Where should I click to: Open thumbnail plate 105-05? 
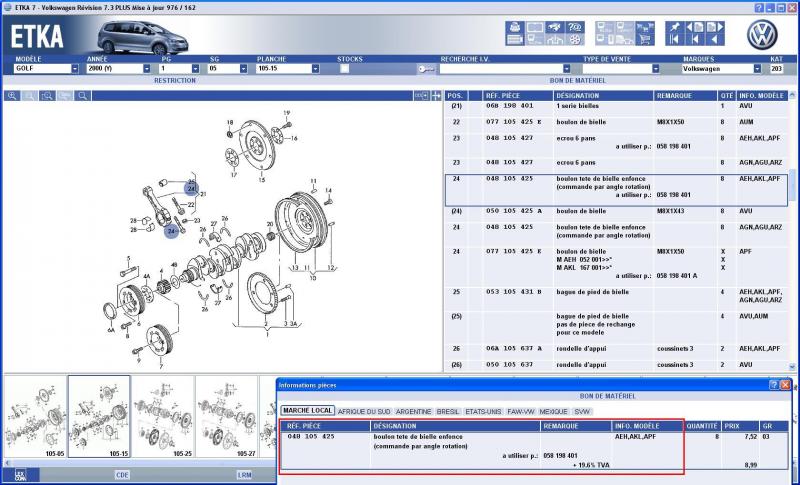pos(36,417)
